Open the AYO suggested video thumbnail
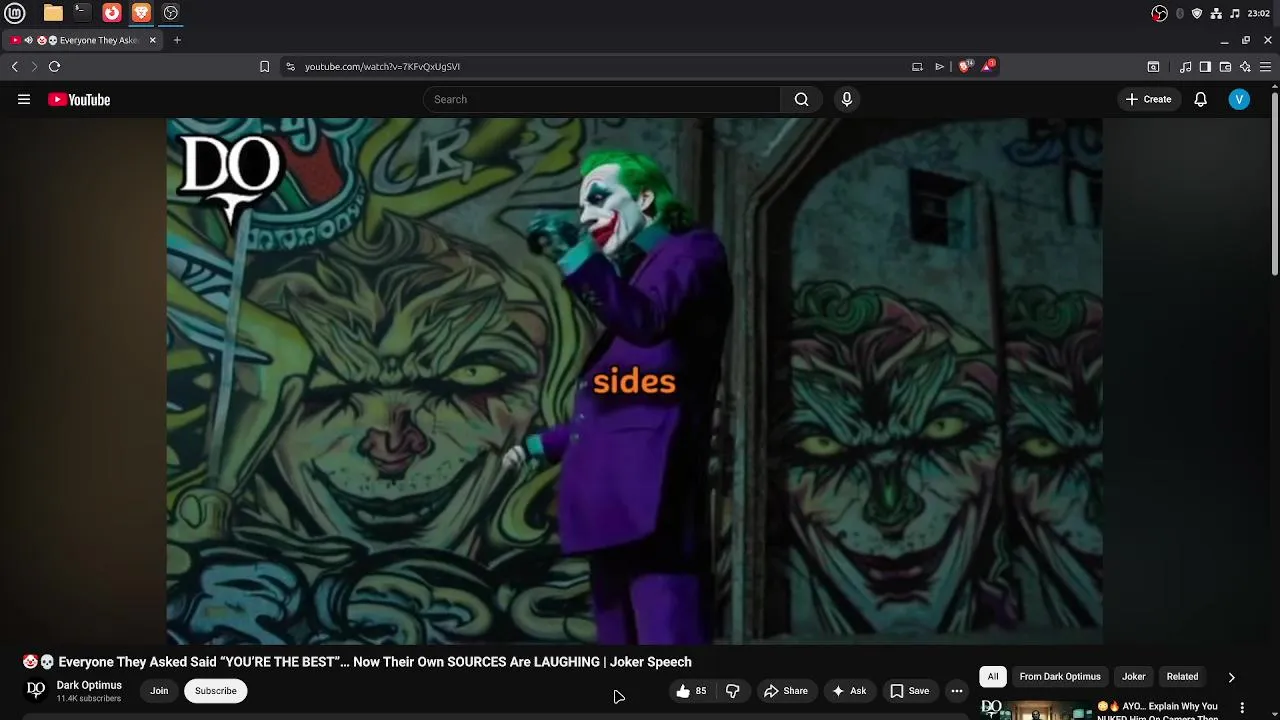 tap(1034, 709)
